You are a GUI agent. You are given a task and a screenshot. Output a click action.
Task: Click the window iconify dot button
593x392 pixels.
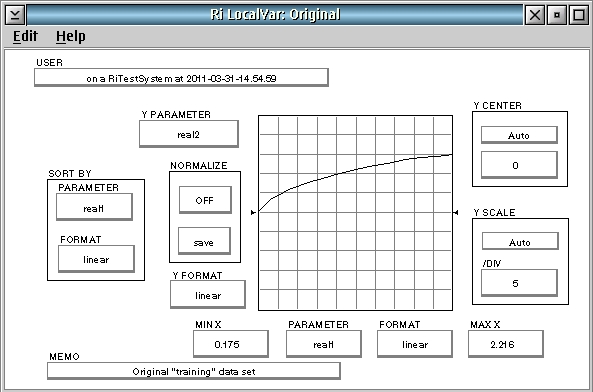557,15
